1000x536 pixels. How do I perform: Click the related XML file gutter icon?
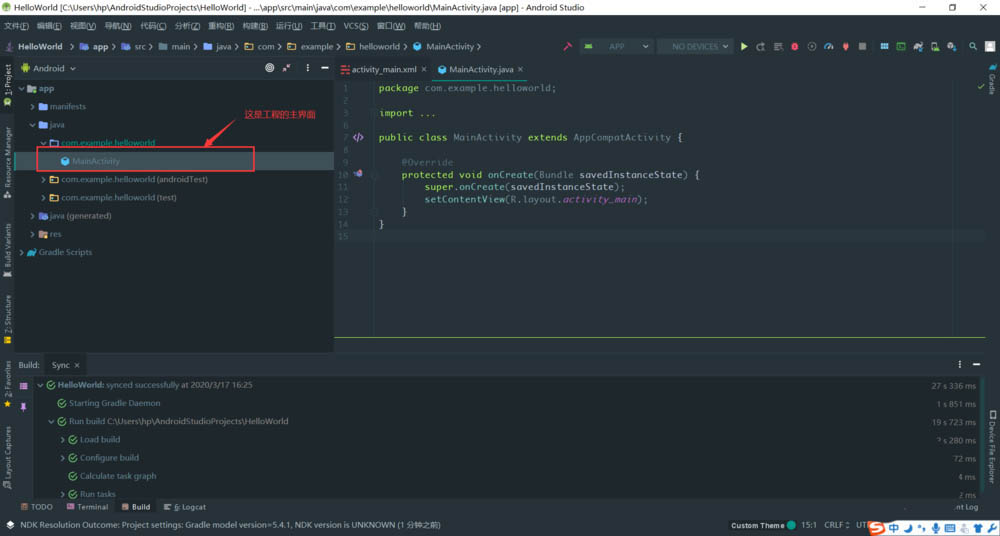(x=358, y=137)
